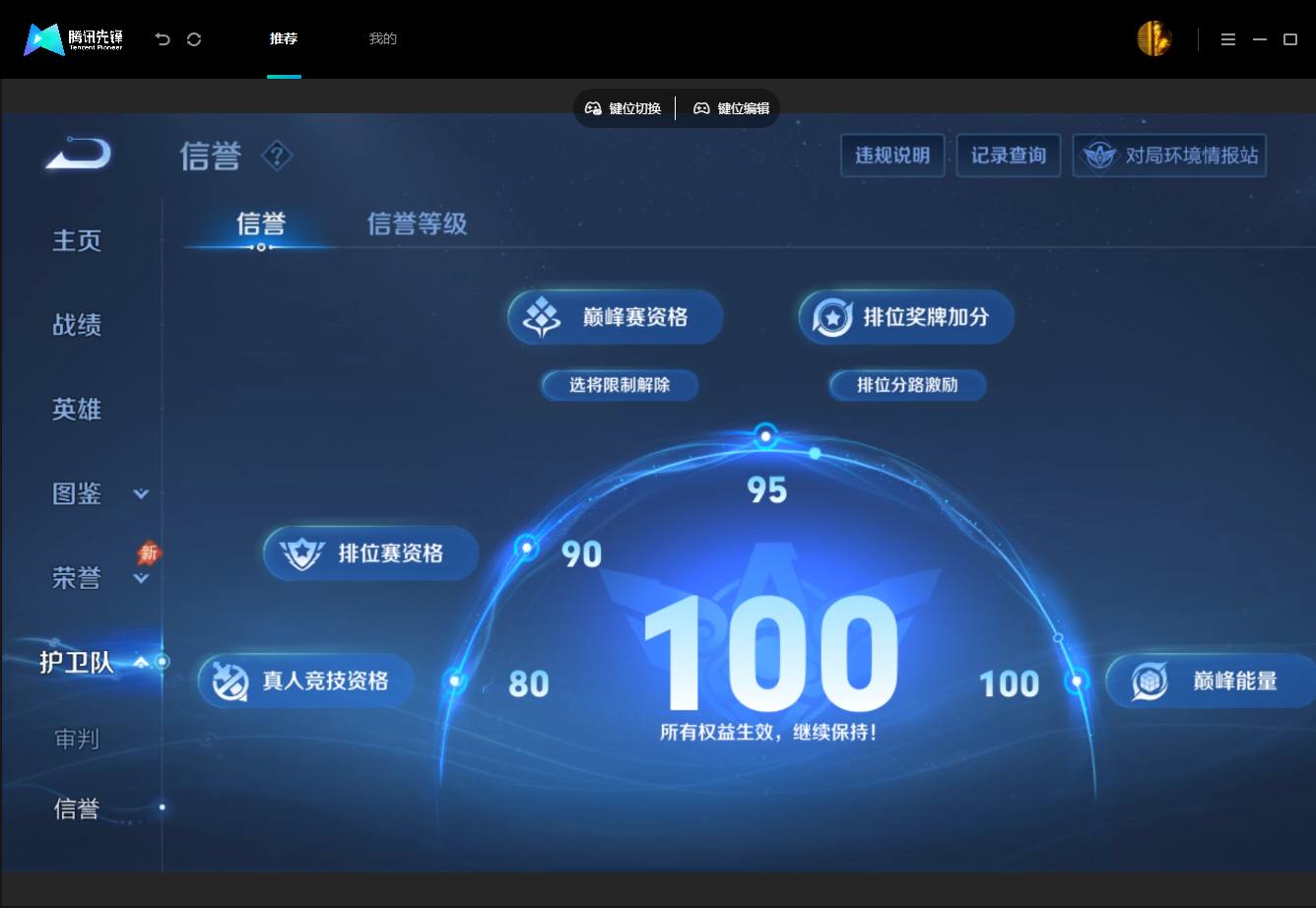The height and width of the screenshot is (908, 1316).
Task: Switch to the 我的 tab
Action: pyautogui.click(x=382, y=39)
